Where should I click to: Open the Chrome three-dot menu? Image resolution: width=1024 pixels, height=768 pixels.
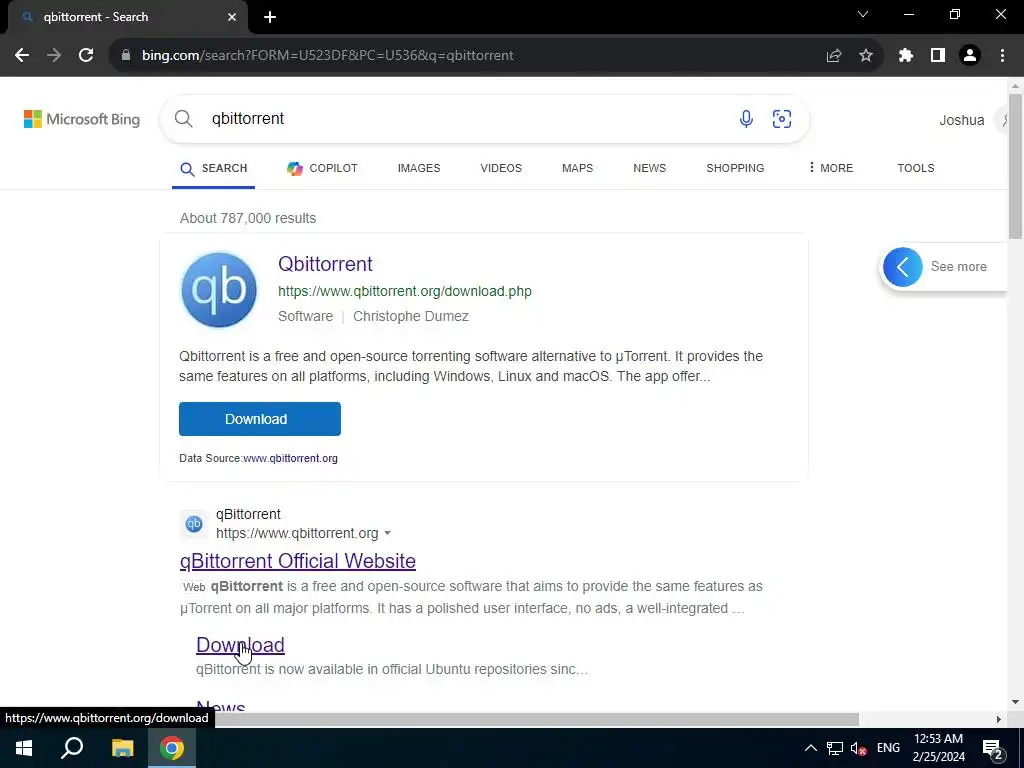point(1002,56)
